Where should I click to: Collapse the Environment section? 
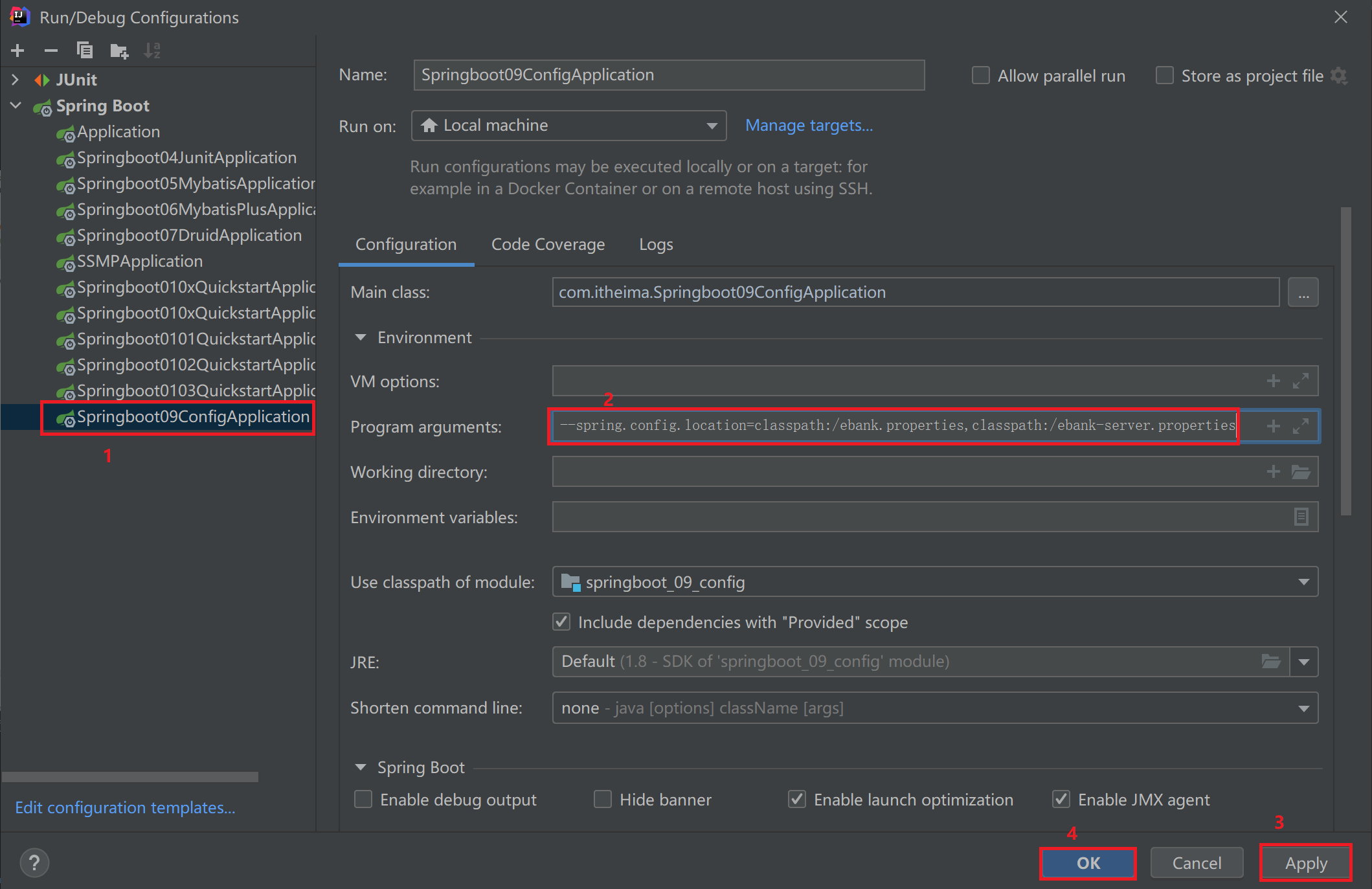[x=361, y=337]
